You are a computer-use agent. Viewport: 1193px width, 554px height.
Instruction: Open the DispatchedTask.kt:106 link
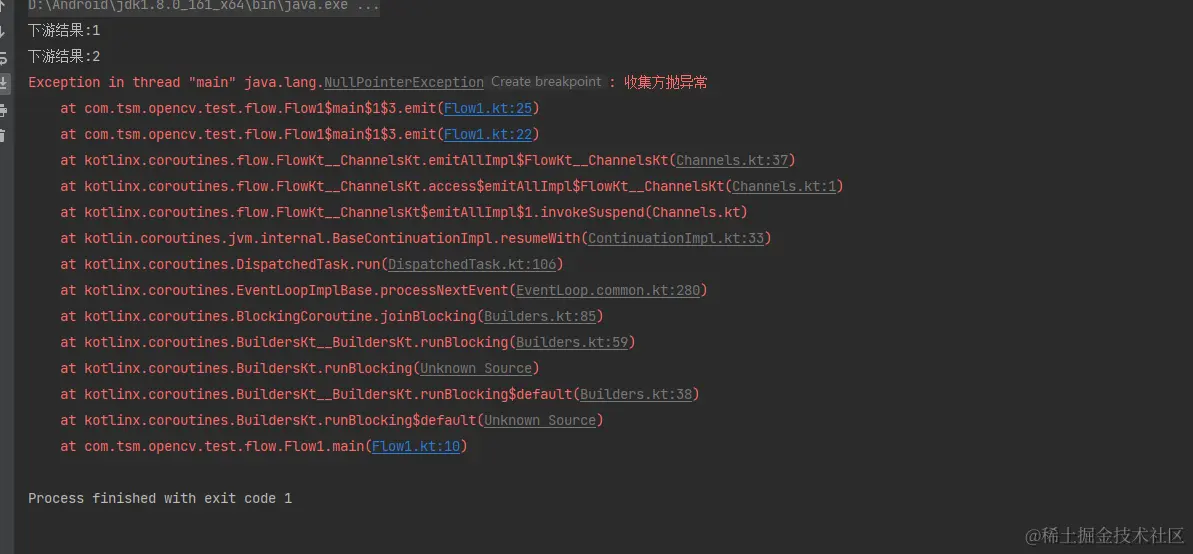(472, 264)
